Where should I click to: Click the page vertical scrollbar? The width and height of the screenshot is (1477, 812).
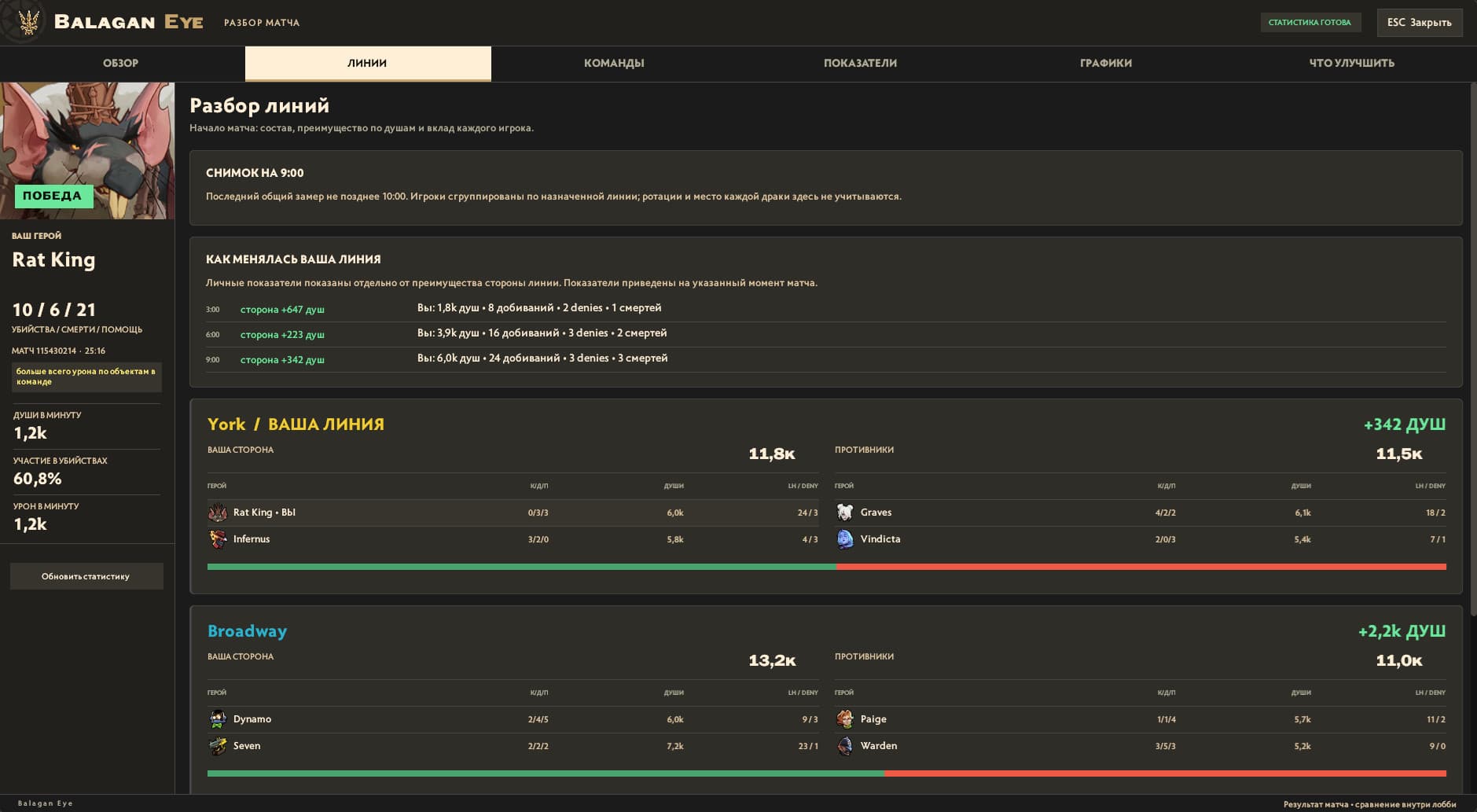tap(1473, 350)
